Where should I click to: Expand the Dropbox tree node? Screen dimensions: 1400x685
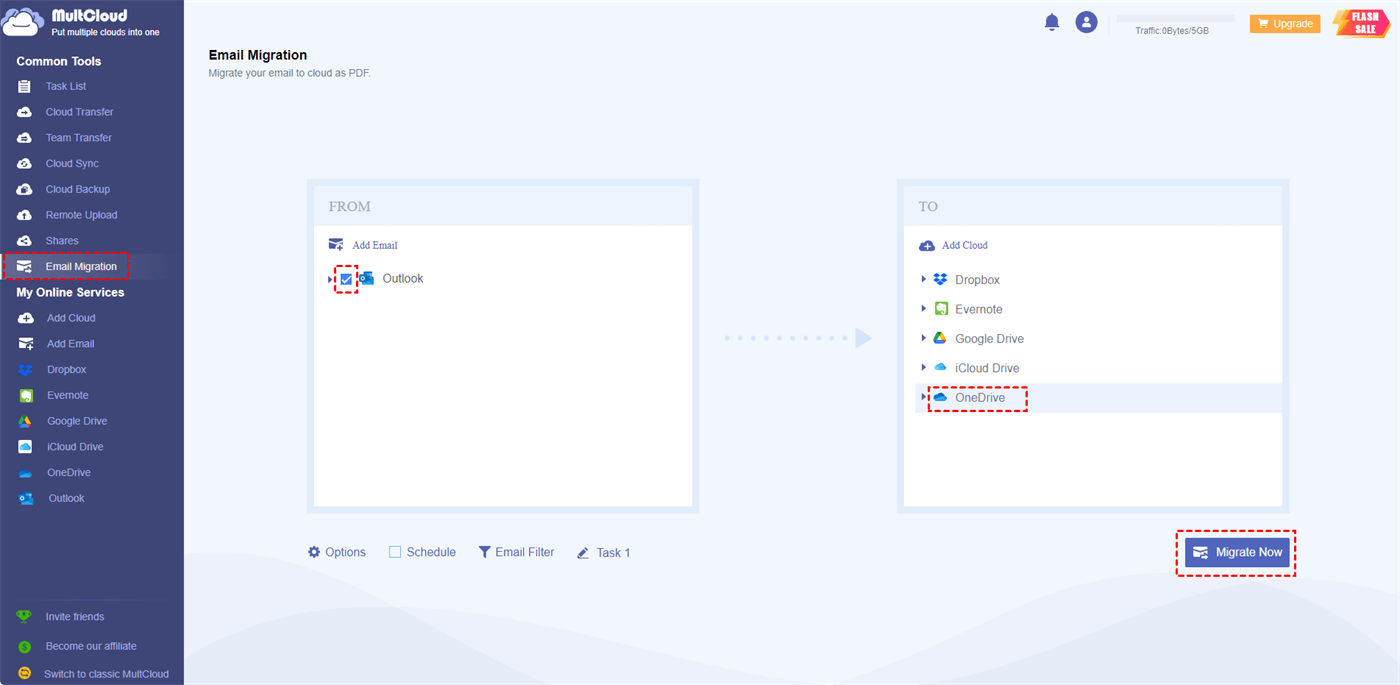click(924, 280)
